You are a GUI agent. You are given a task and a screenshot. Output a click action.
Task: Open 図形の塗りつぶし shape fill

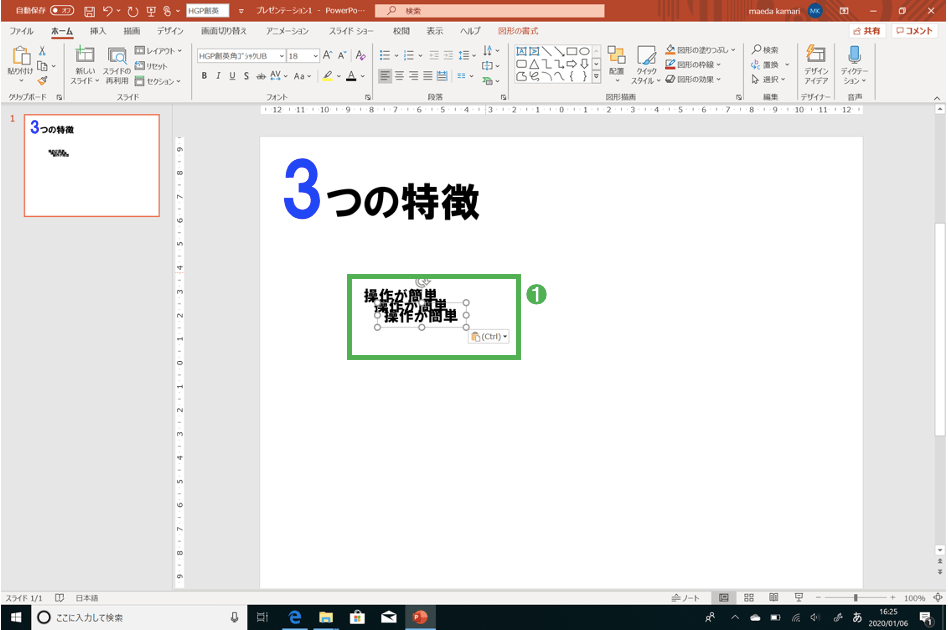700,50
